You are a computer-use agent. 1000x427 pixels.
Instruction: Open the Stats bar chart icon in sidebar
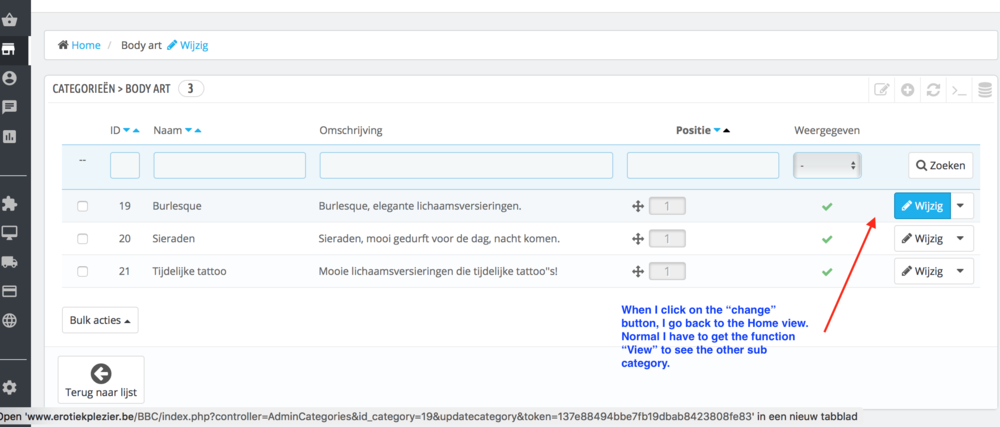10,136
